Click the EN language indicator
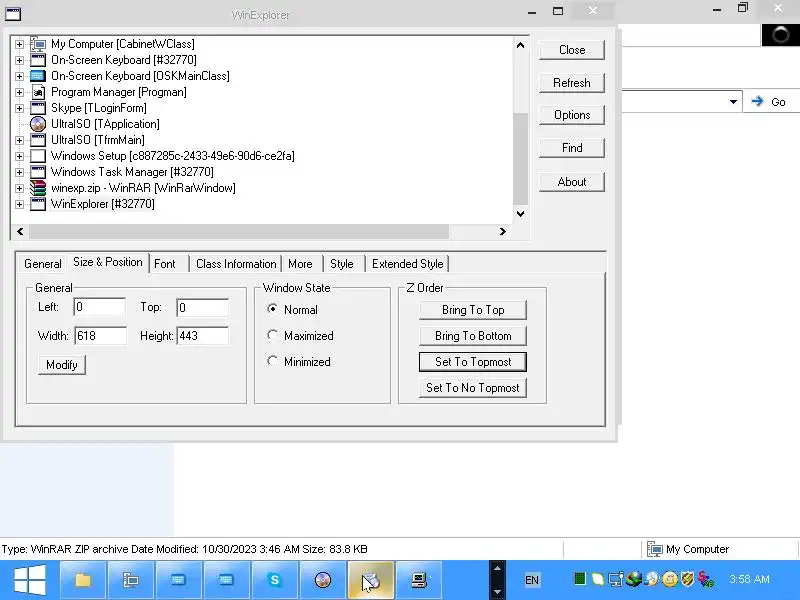 532,580
